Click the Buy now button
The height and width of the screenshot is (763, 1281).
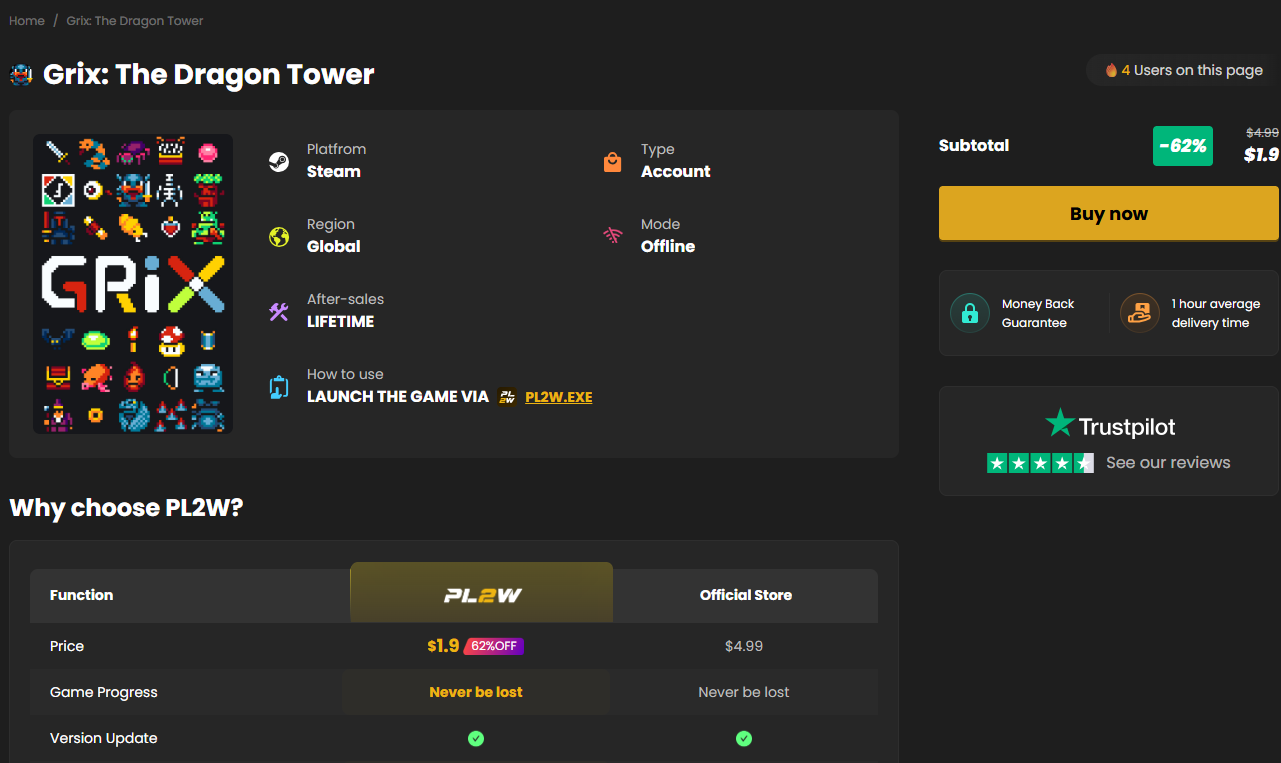coord(1109,213)
